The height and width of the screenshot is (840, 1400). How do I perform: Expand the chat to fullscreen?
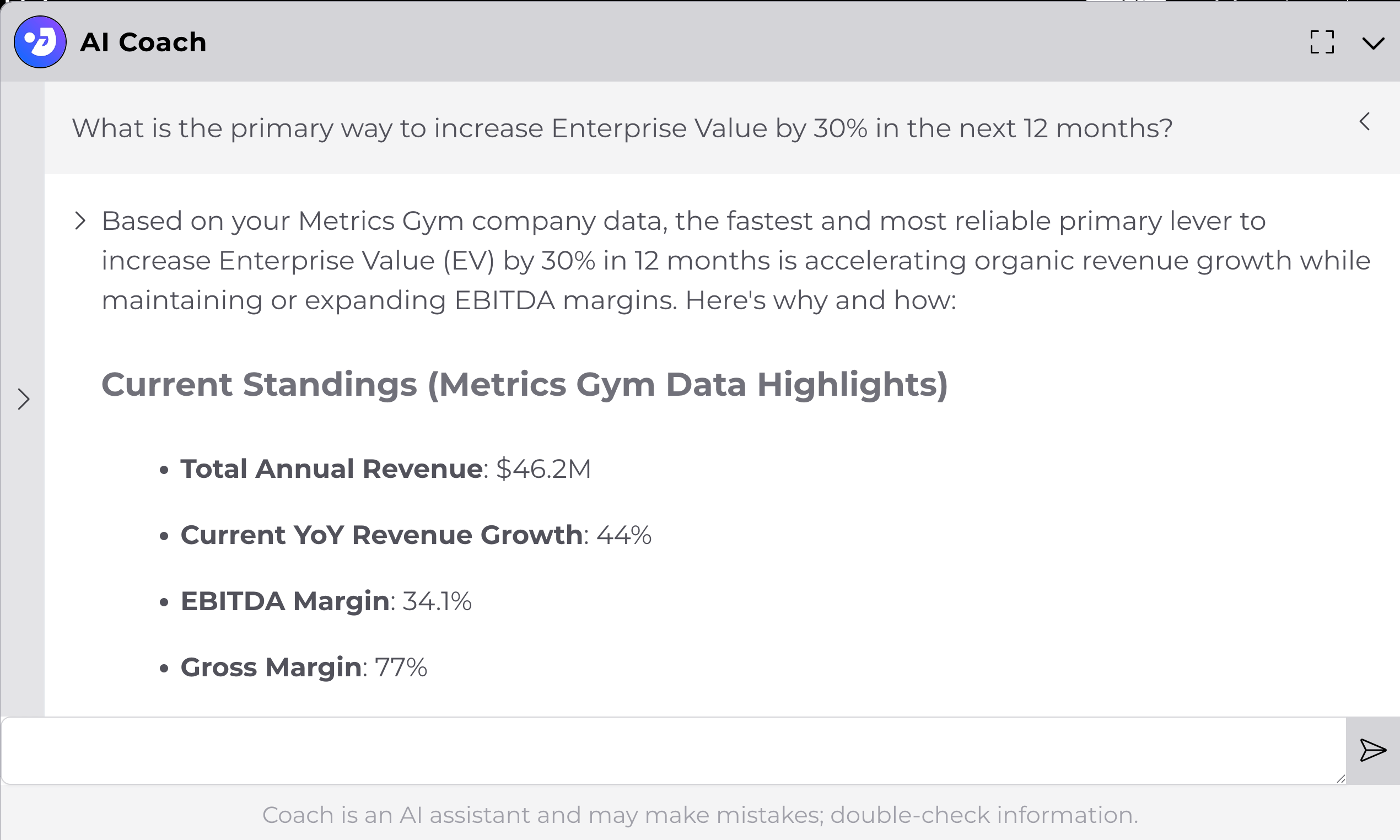(1322, 42)
